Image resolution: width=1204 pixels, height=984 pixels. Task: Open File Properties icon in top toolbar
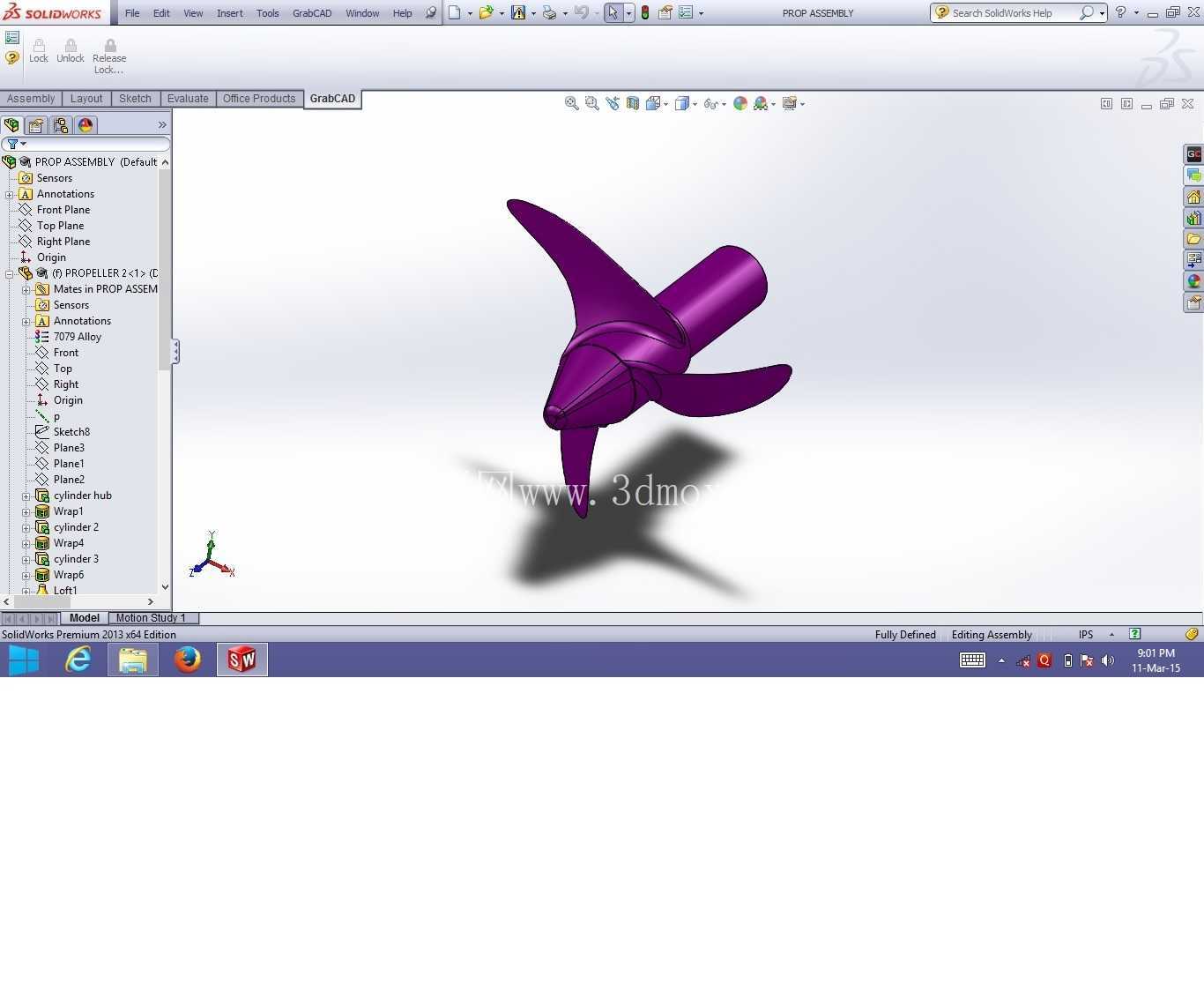pos(665,12)
